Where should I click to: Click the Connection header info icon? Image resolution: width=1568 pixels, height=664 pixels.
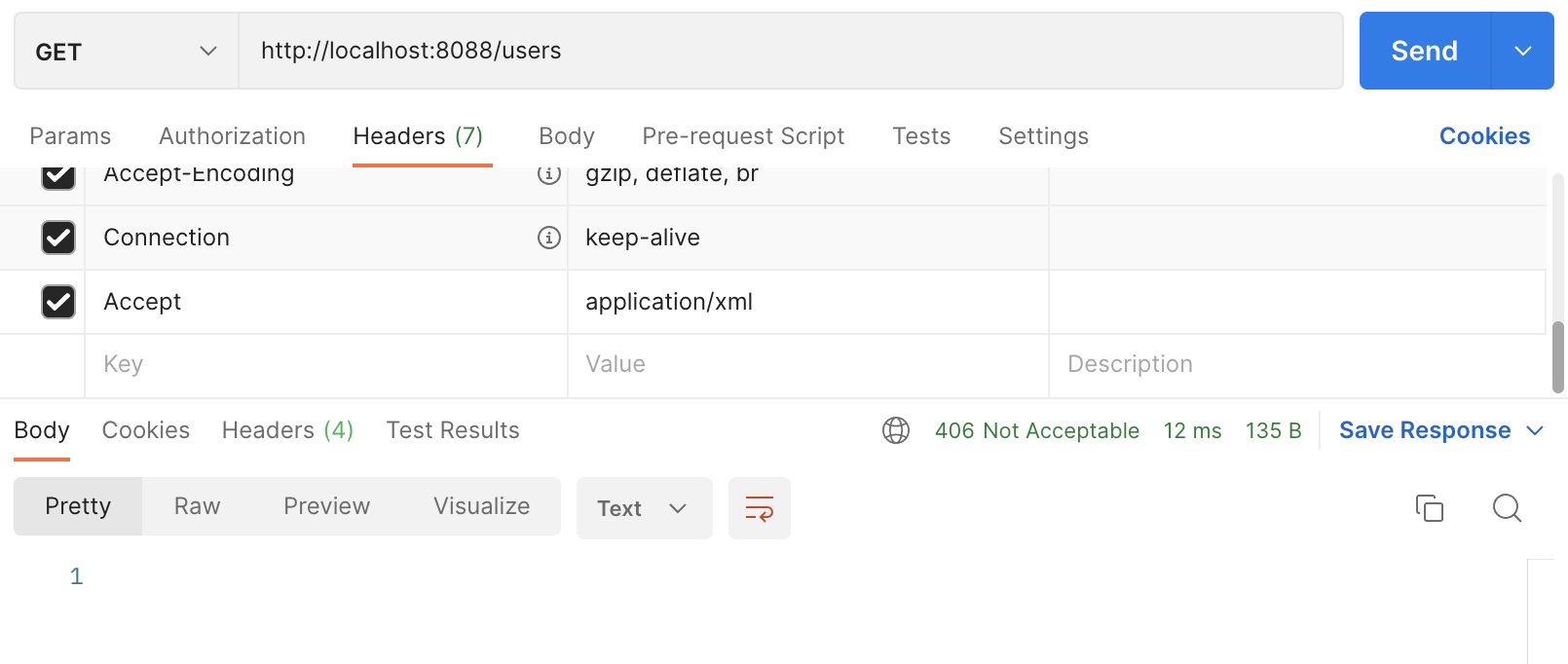coord(549,238)
